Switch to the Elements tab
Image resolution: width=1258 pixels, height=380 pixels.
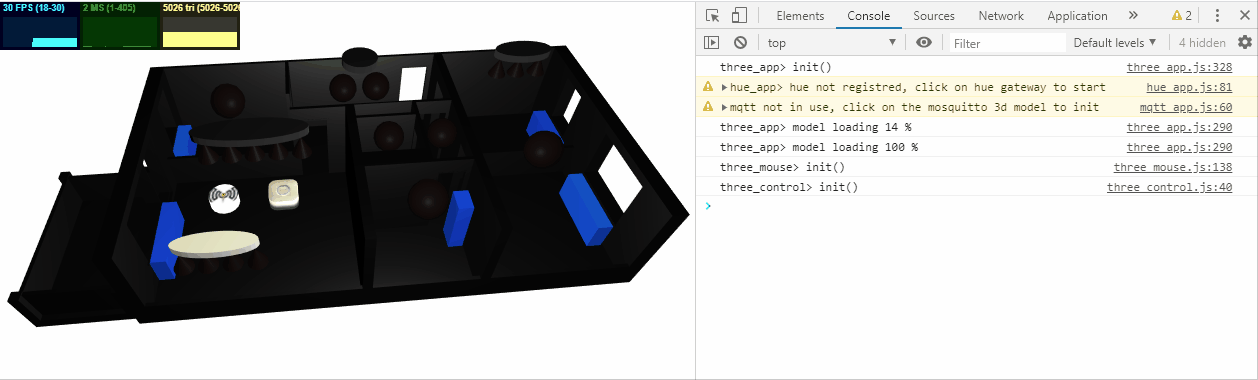point(800,16)
